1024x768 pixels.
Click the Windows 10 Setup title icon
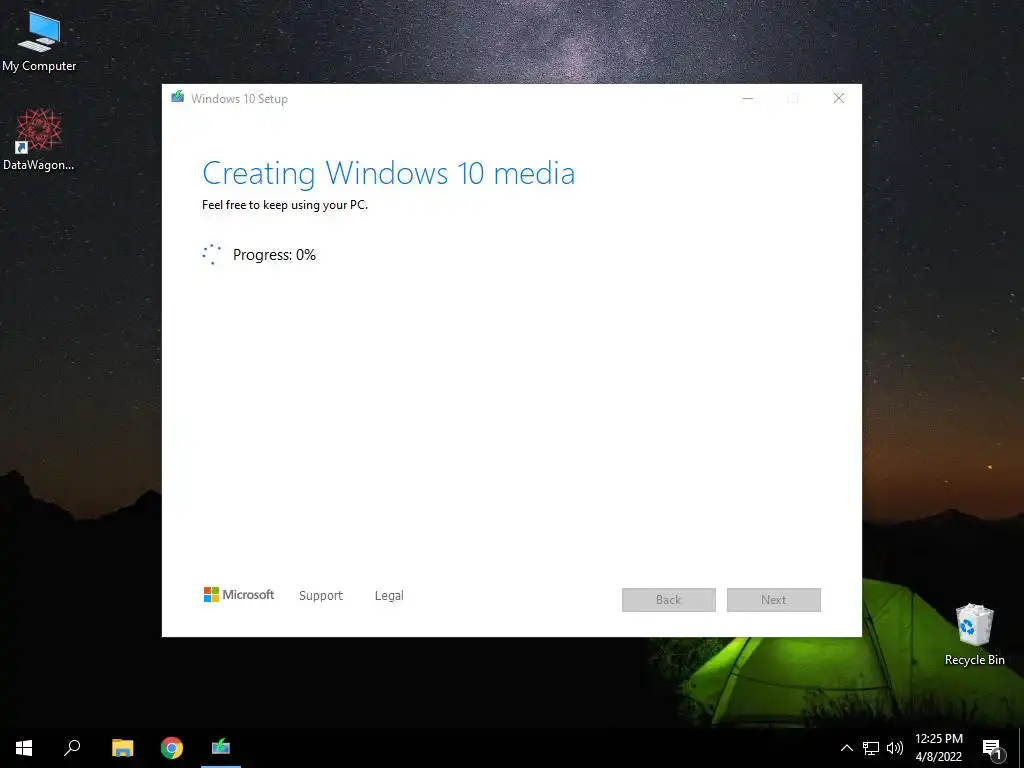point(177,98)
